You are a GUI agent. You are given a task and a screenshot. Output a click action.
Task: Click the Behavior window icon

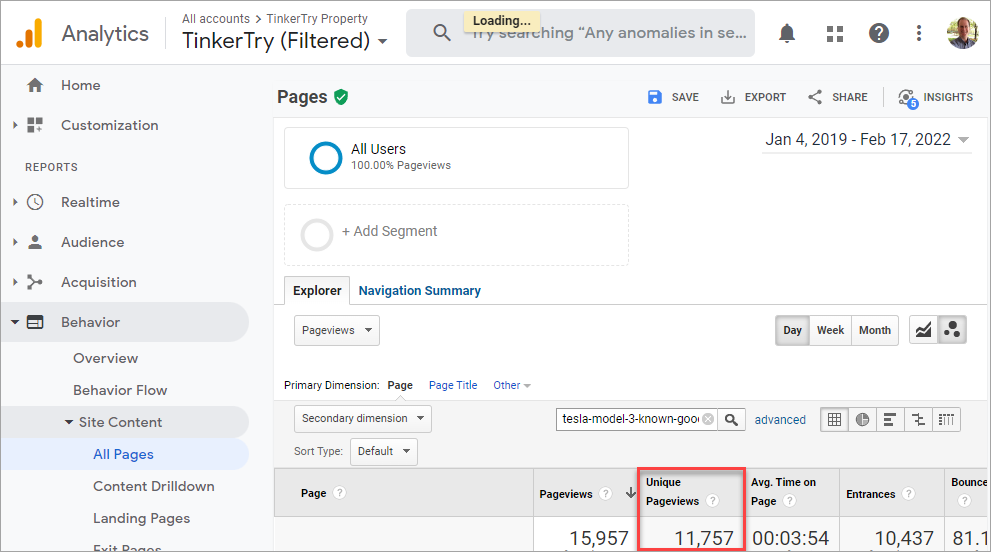(x=35, y=322)
